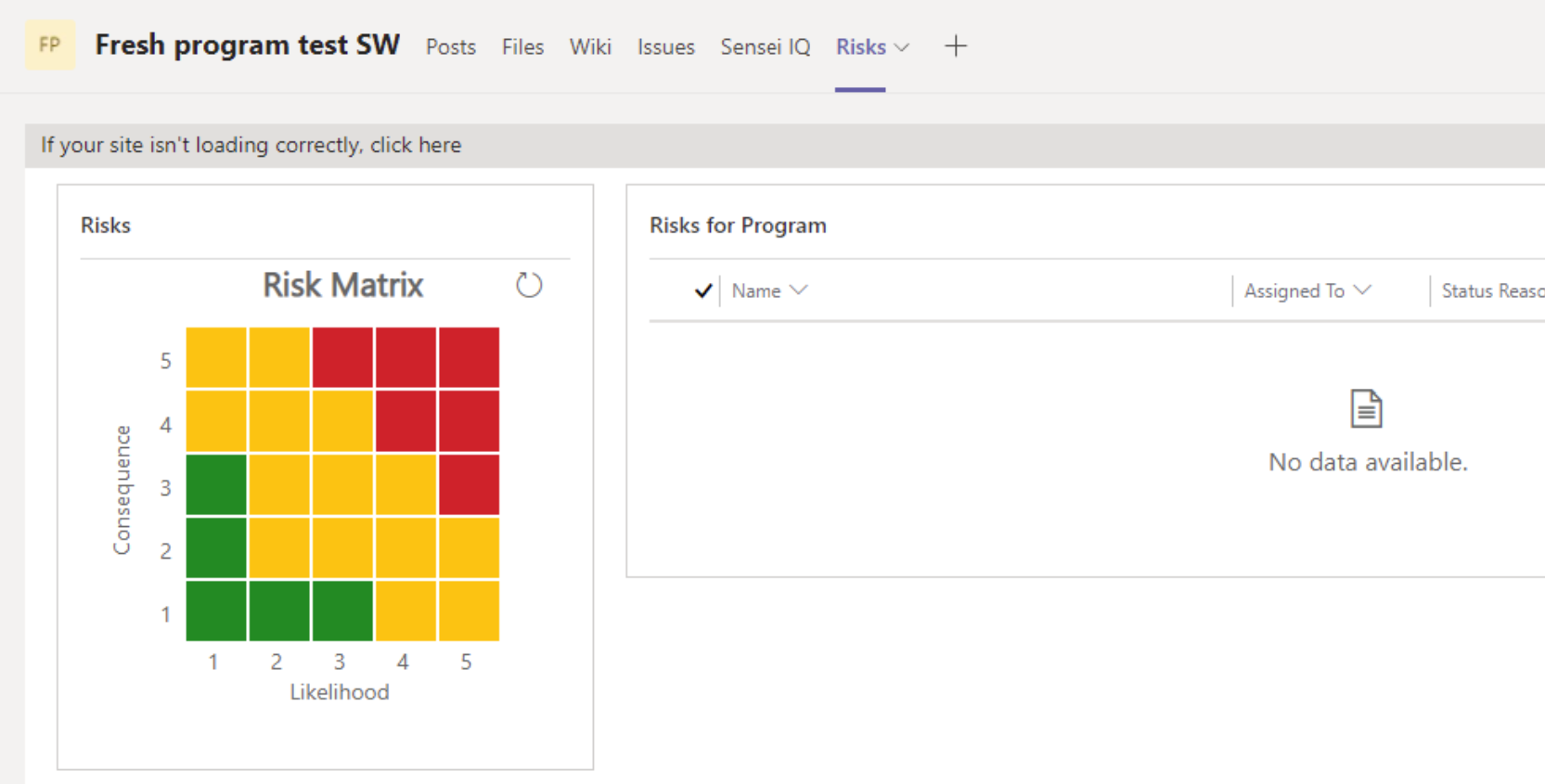The image size is (1545, 784).
Task: Click the site not loading correctly link
Action: pos(251,146)
